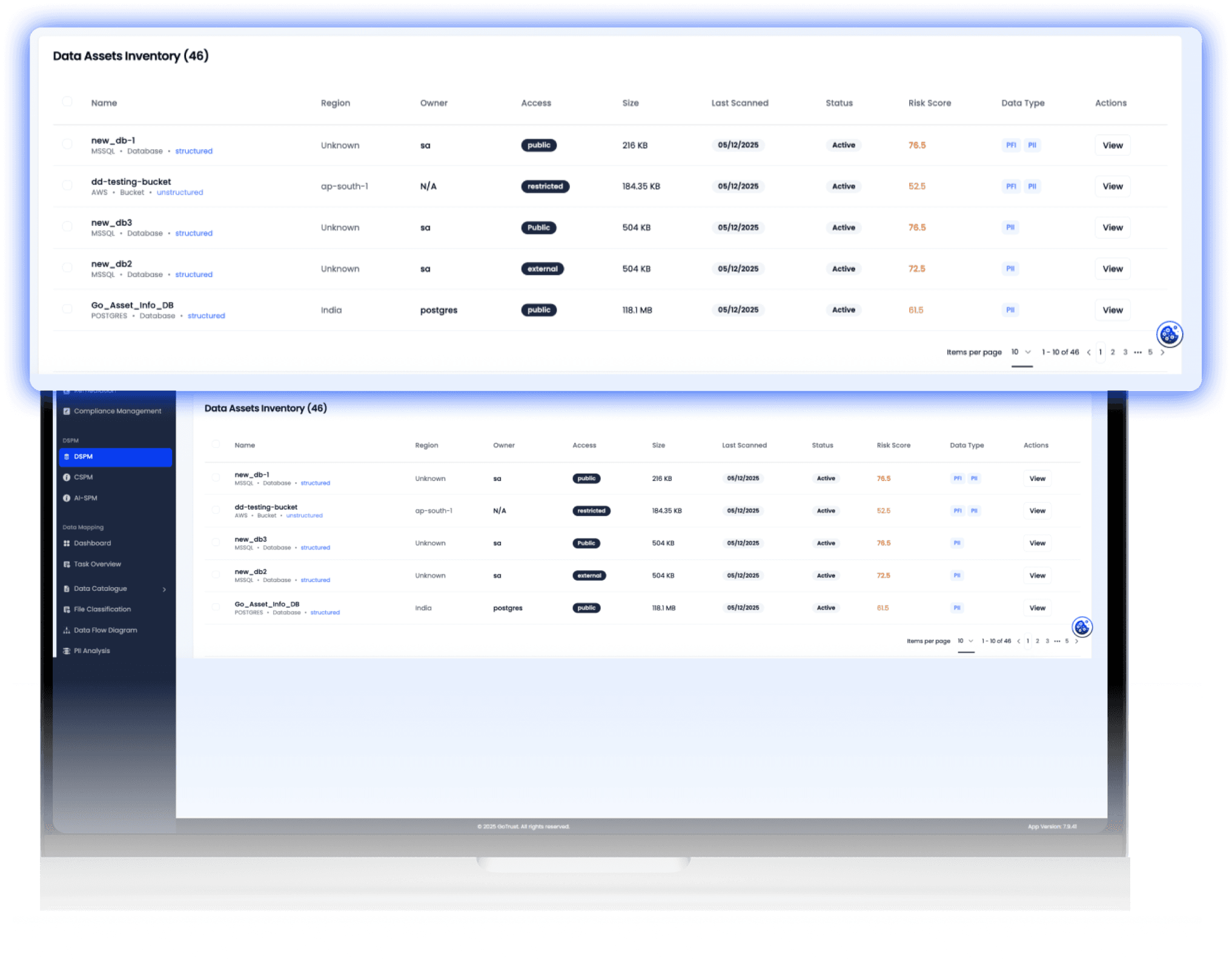Check Go_Asset_Info_DB row checkbox in laptop table
This screenshot has height=961, width=1232.
click(x=216, y=607)
